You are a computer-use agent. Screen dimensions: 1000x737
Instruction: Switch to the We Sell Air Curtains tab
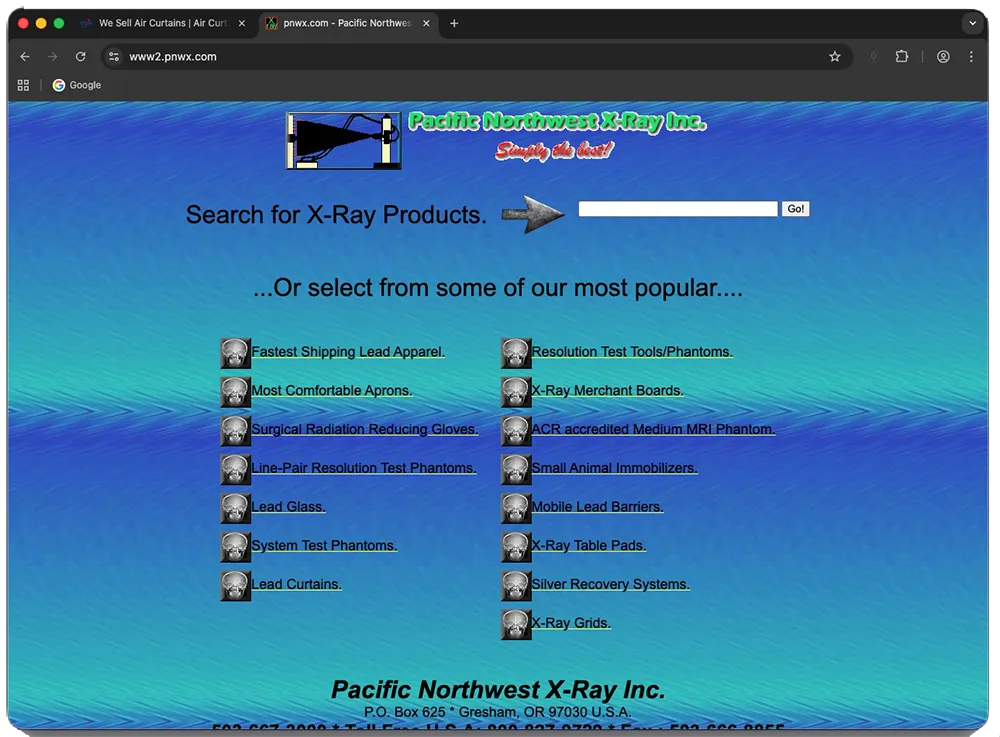(x=160, y=23)
